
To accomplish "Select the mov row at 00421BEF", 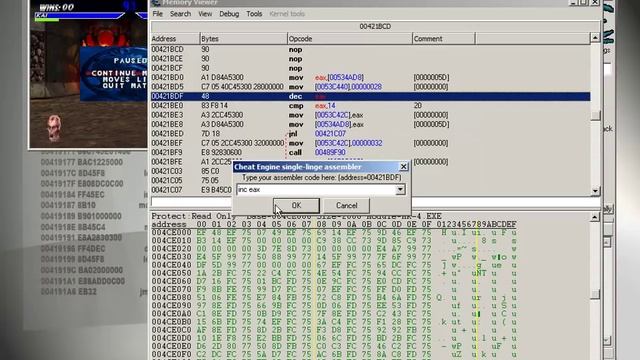I will (x=371, y=143).
